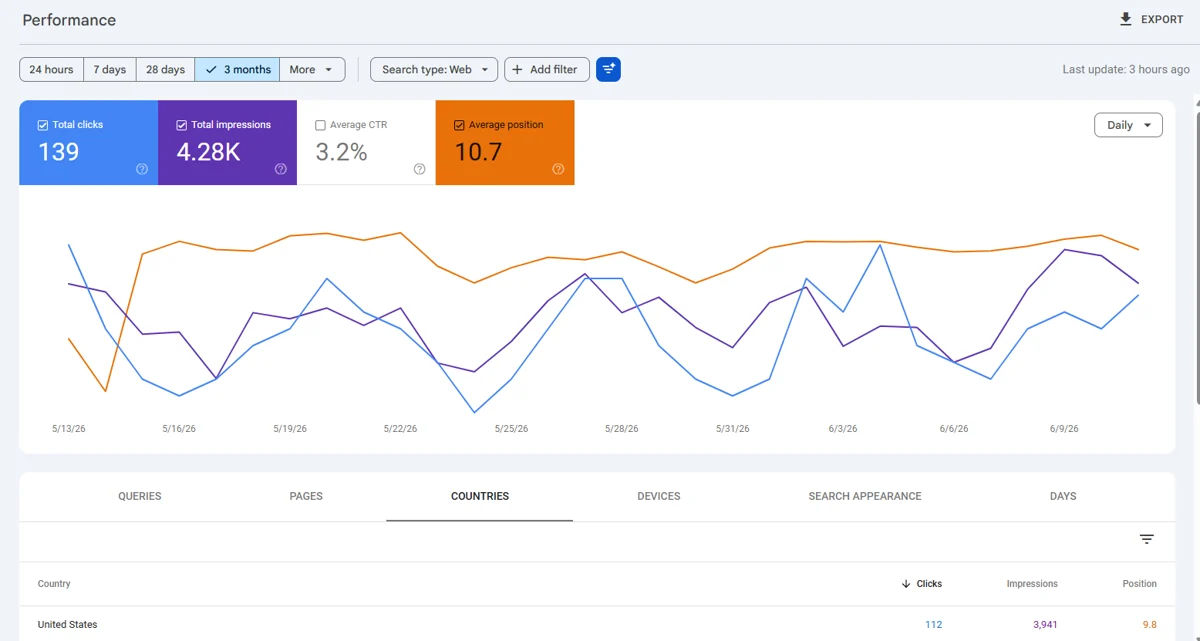Toggle the Total clicks checkbox
Viewport: 1200px width, 641px height.
42,125
